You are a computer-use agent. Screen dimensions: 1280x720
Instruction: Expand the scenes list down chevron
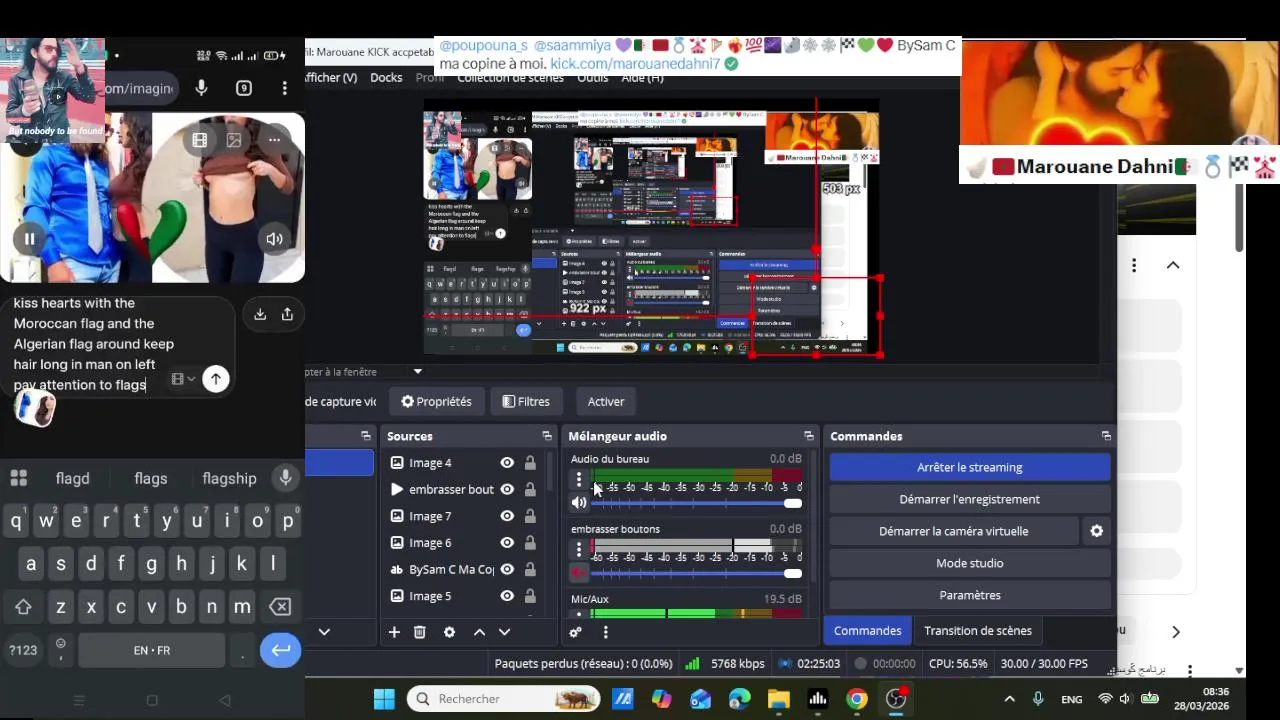click(x=324, y=632)
